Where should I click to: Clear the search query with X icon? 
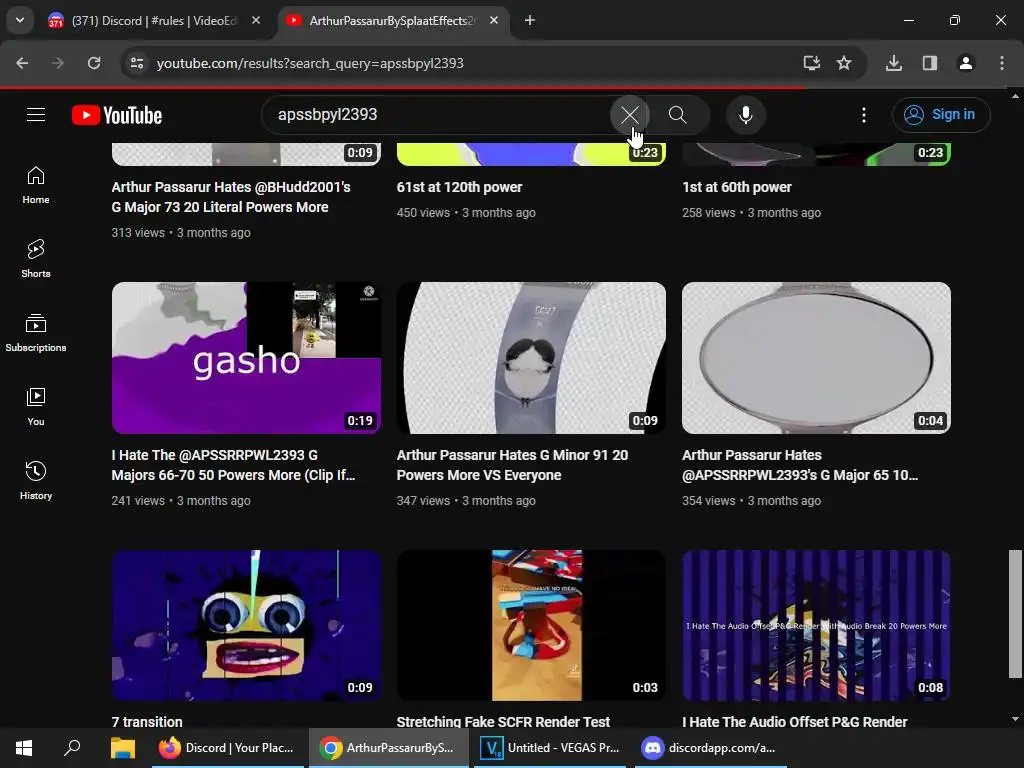(630, 115)
